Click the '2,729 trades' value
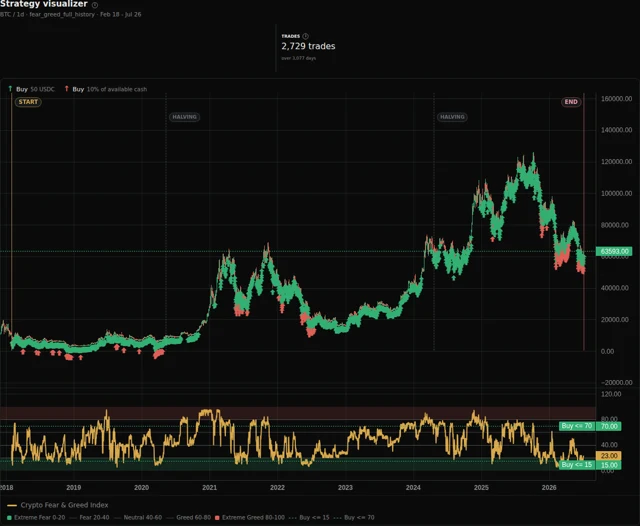 point(308,46)
